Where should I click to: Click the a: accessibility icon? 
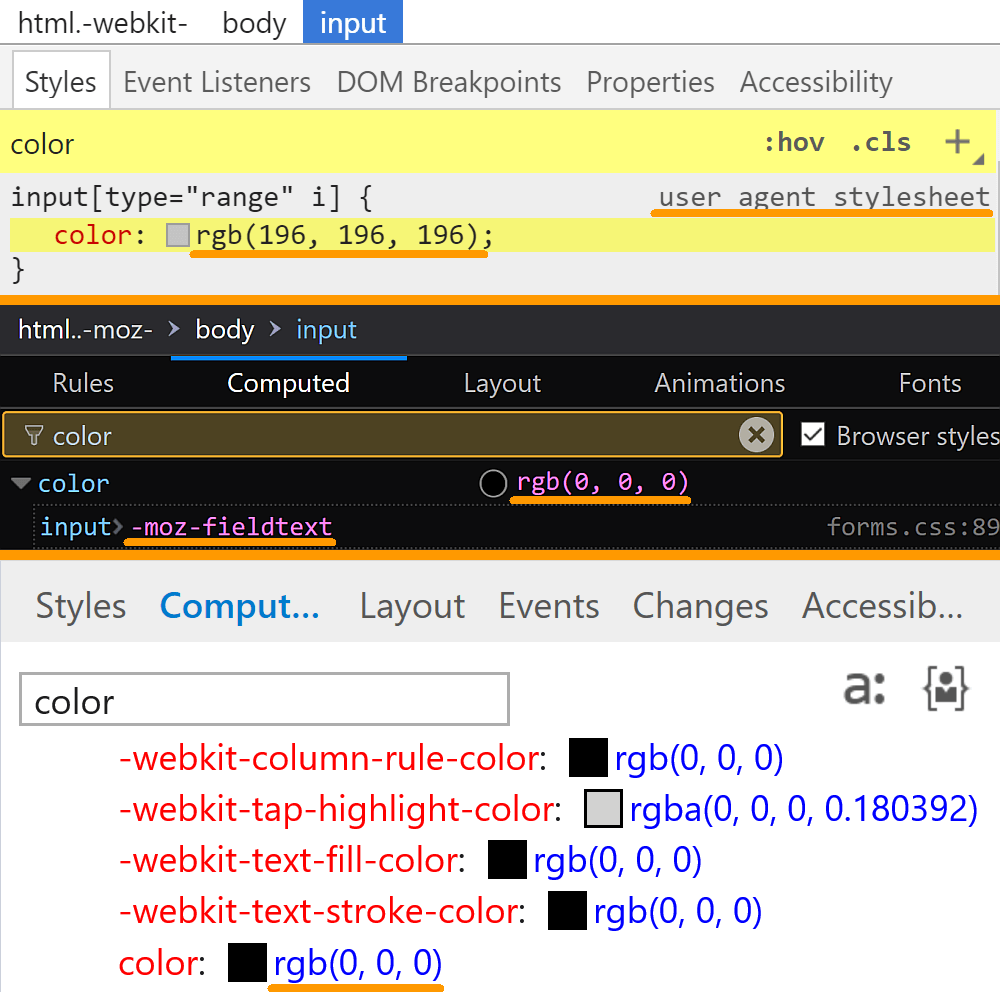point(864,688)
